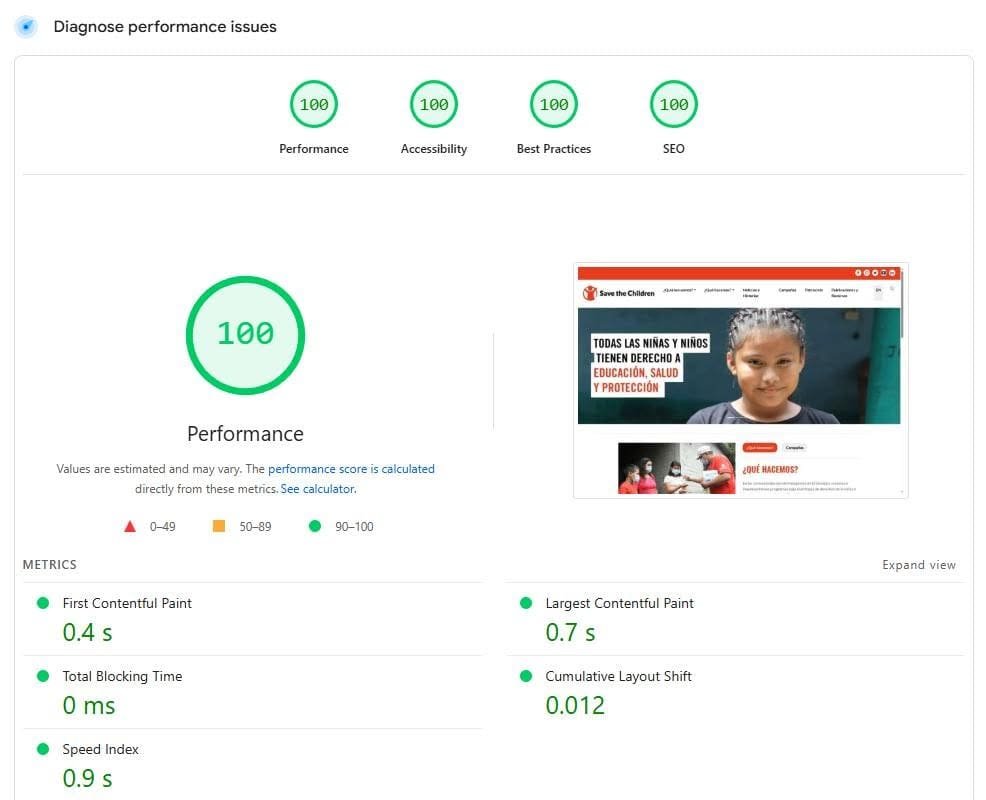The height and width of the screenshot is (800, 986).
Task: Click the green dot beside Cumulative Layout Shift
Action: click(526, 676)
